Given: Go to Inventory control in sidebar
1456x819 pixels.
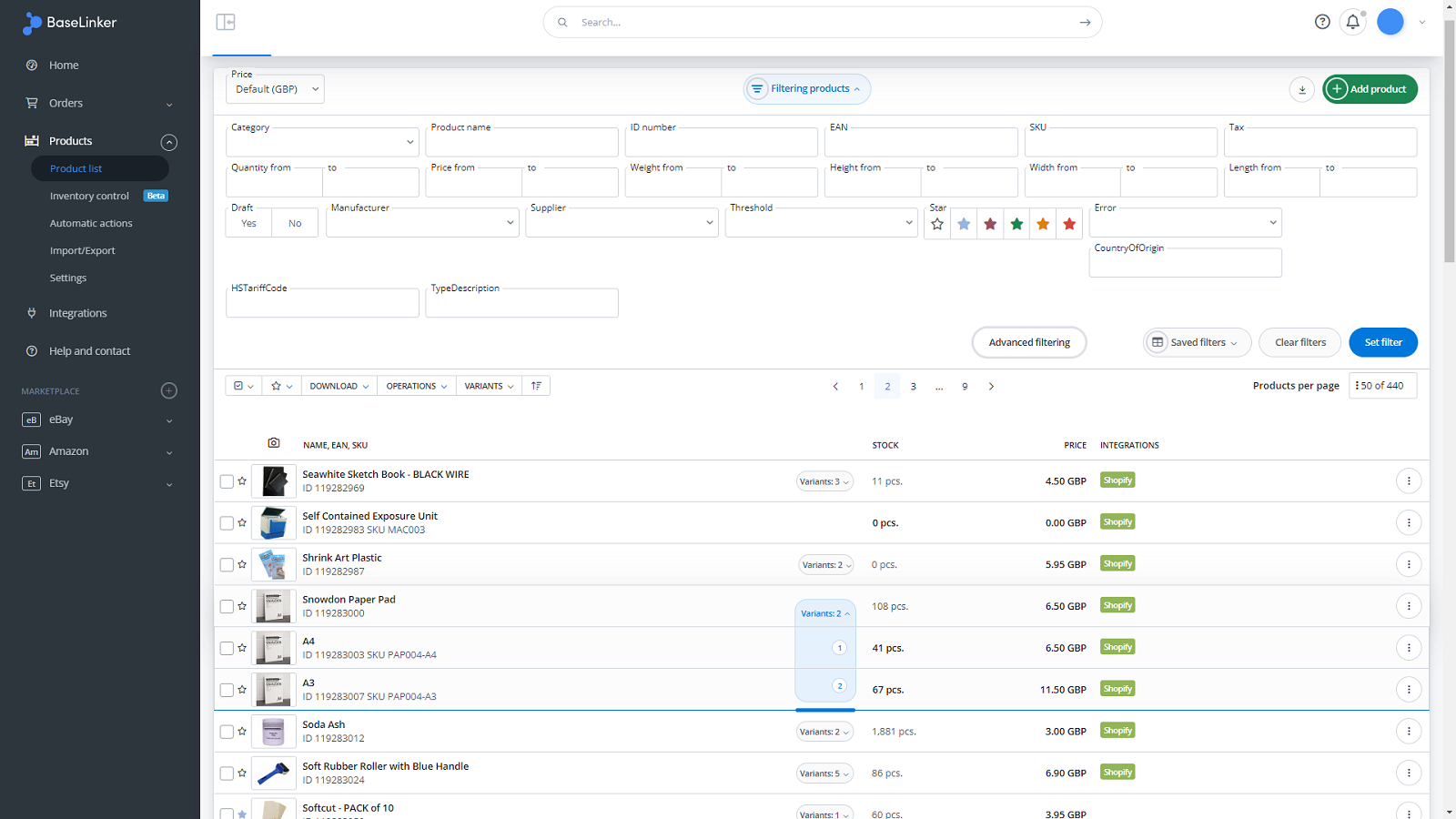Looking at the screenshot, I should tap(89, 197).
